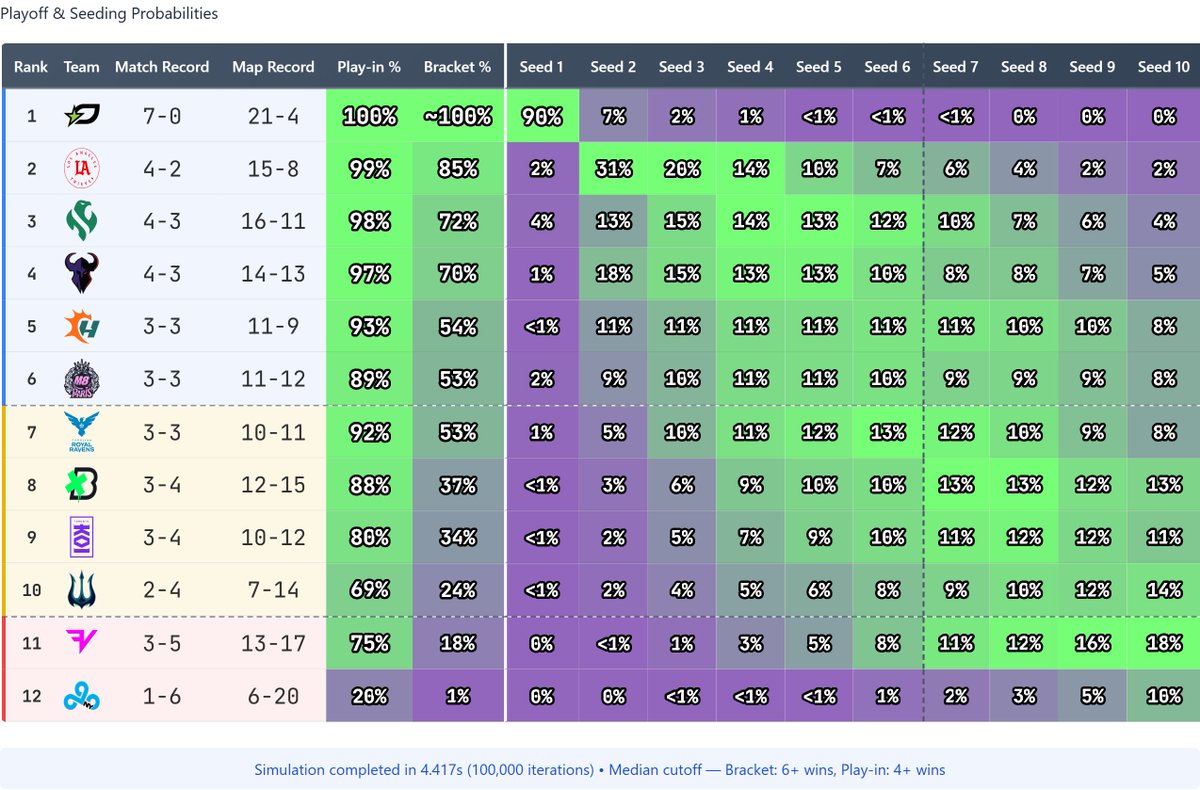Click the 16-11 map record cell

tap(273, 220)
